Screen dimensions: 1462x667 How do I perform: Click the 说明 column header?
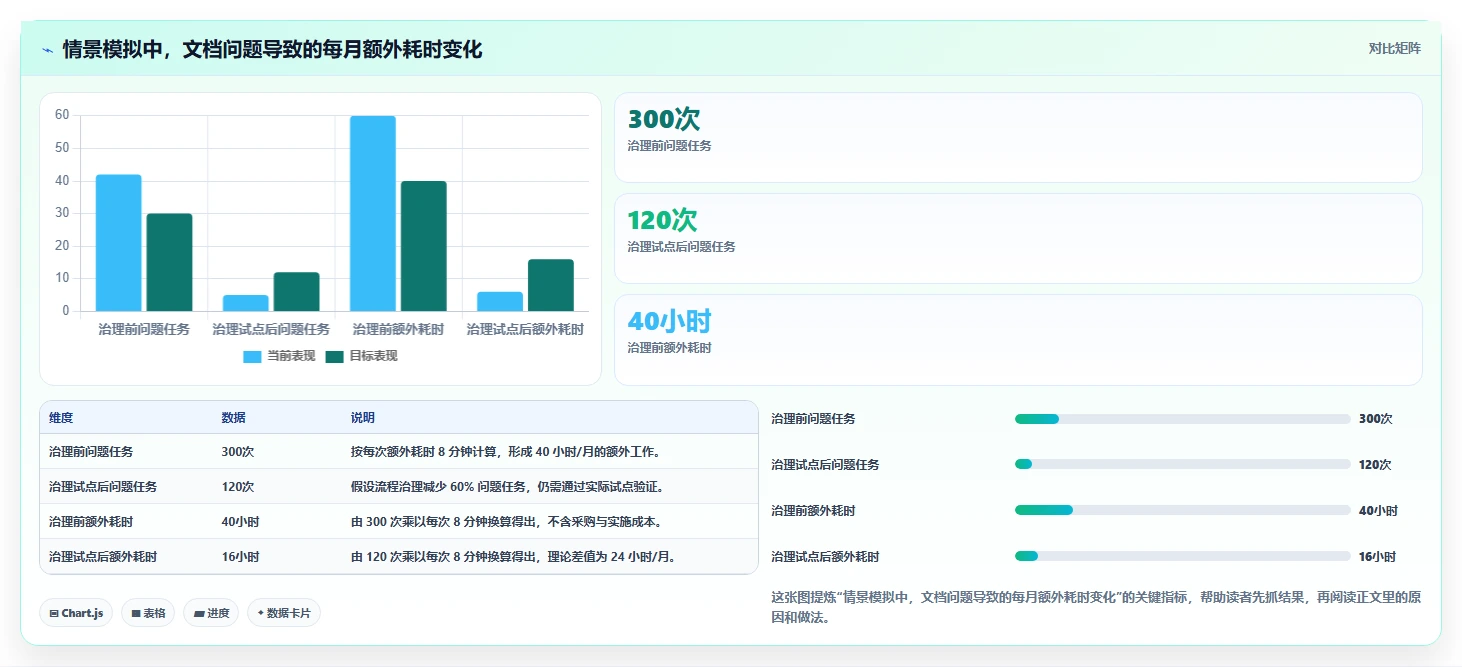click(x=363, y=418)
